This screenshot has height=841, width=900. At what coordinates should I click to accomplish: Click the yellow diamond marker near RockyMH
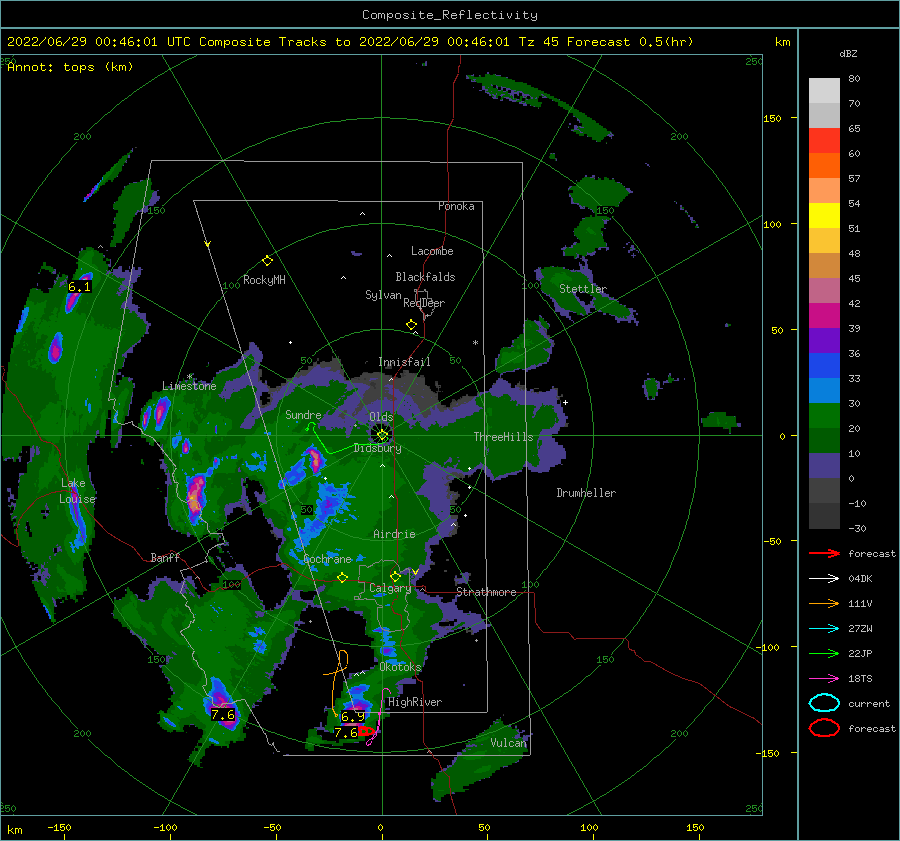pos(267,261)
